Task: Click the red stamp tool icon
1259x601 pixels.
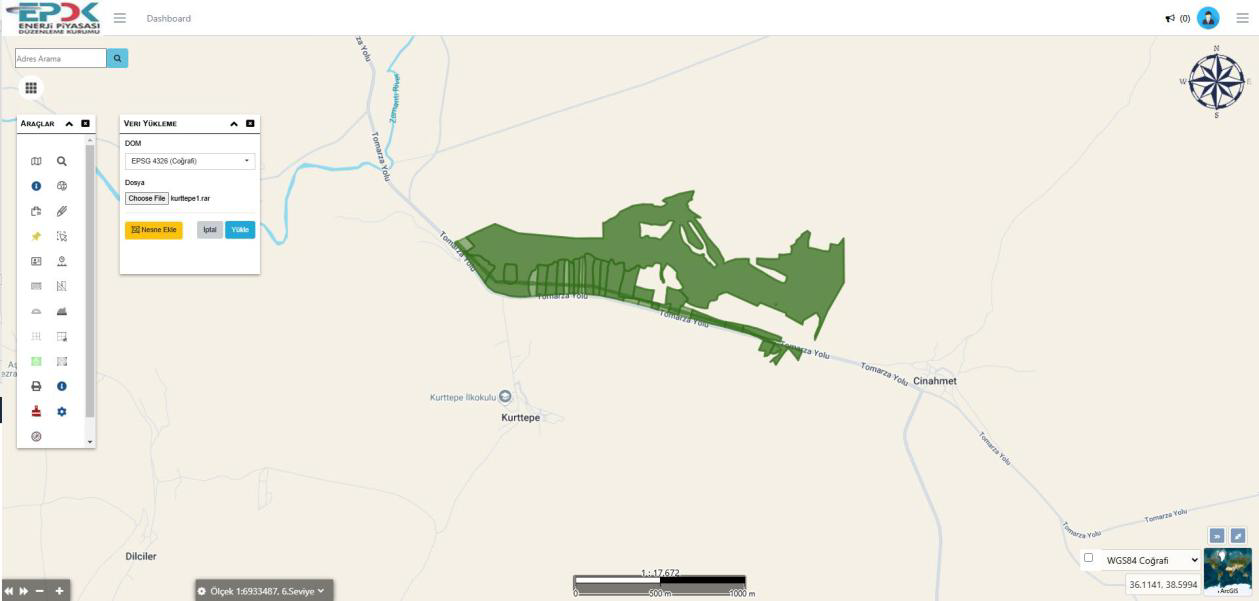Action: point(36,411)
